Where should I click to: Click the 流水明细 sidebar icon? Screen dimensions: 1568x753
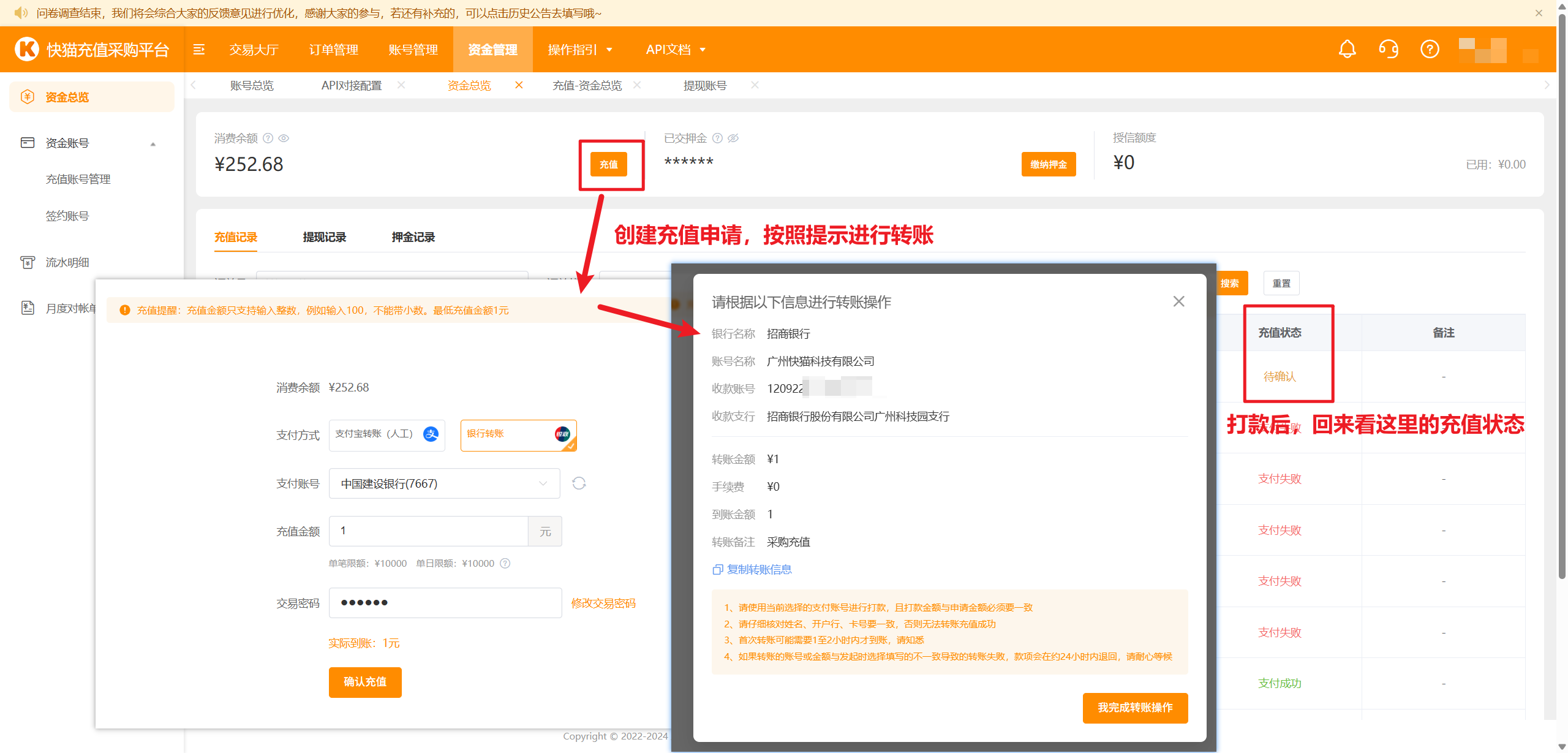[x=28, y=262]
